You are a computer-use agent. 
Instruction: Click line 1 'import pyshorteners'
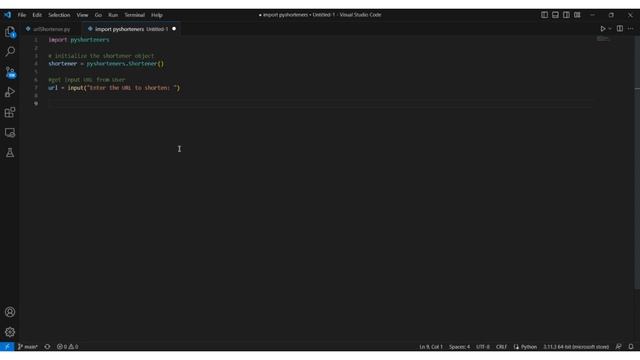pos(79,40)
